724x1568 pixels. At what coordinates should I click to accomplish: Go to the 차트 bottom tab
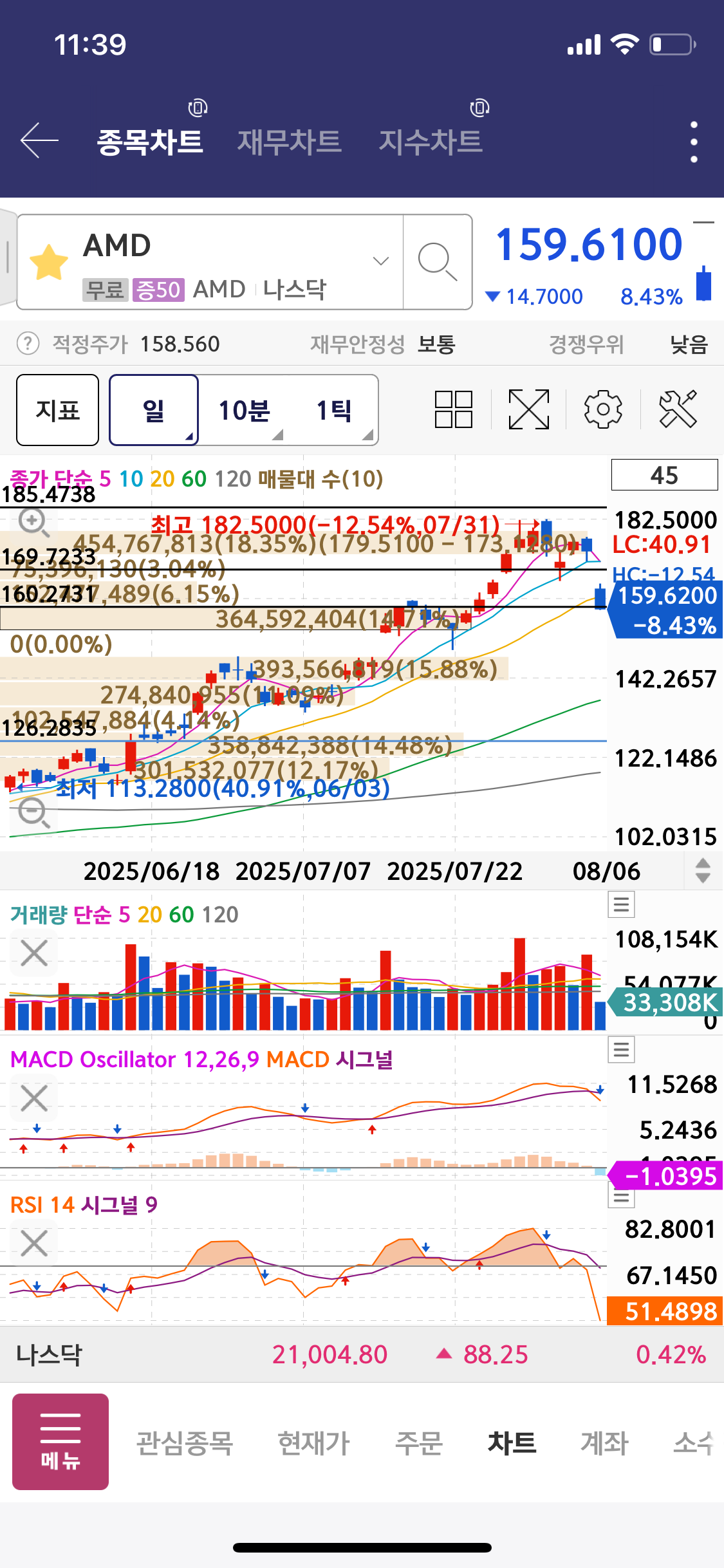pos(512,1442)
